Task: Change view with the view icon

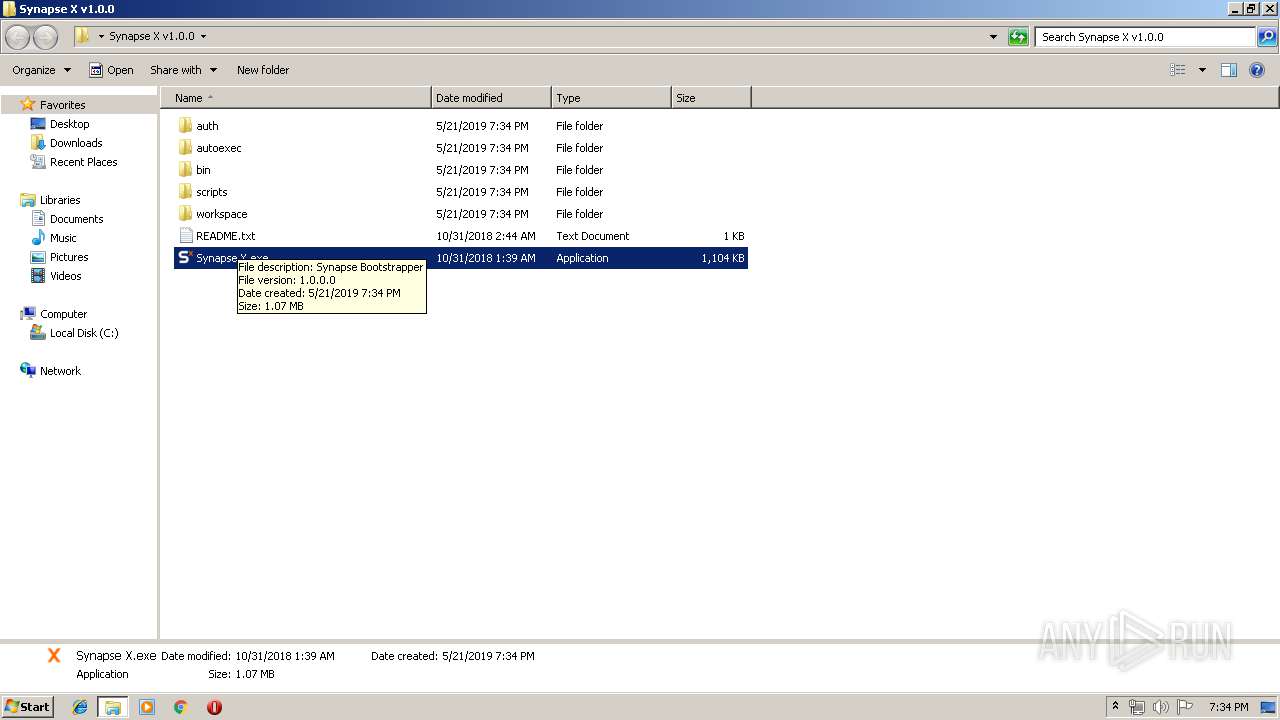Action: pos(1178,70)
